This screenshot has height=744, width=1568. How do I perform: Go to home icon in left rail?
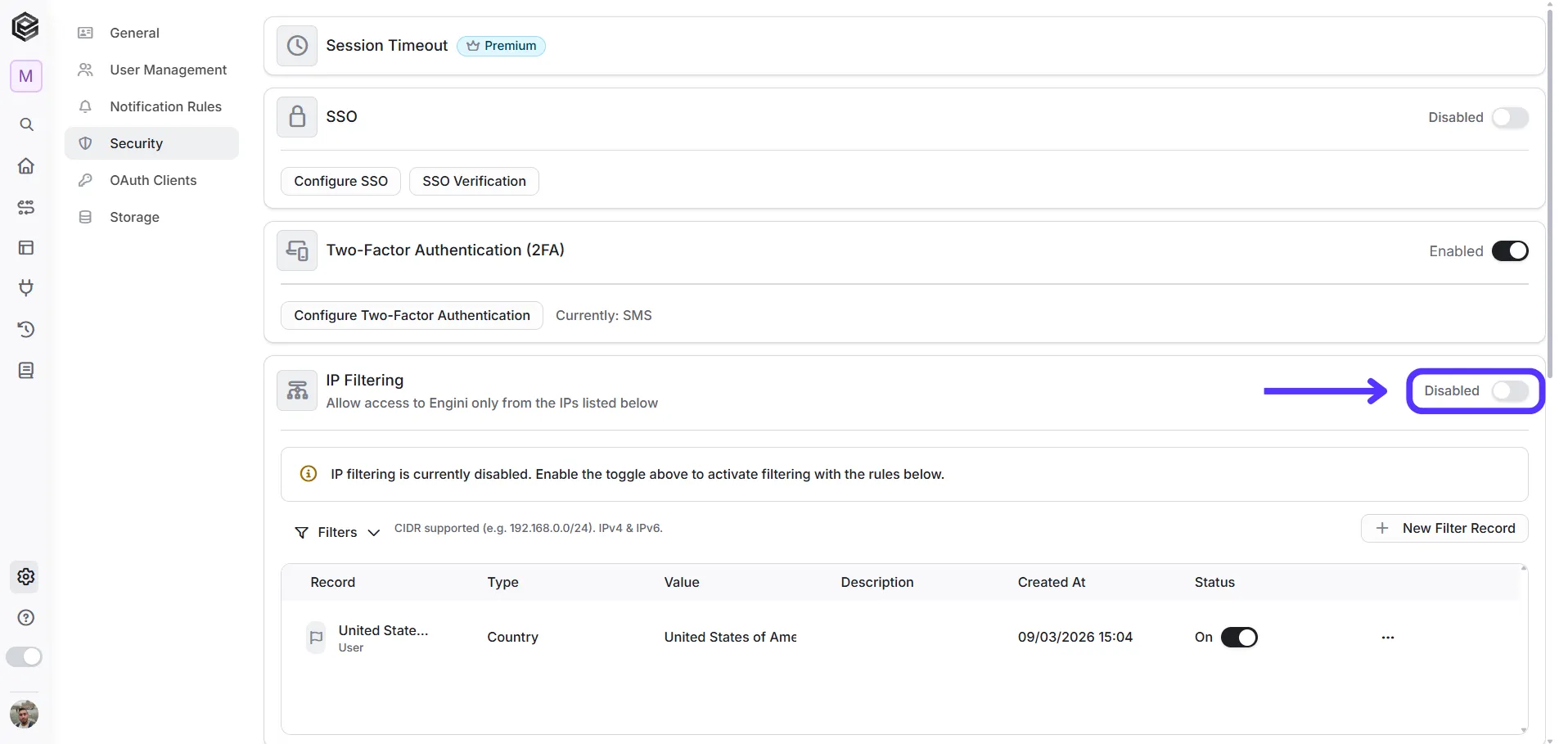tap(26, 166)
